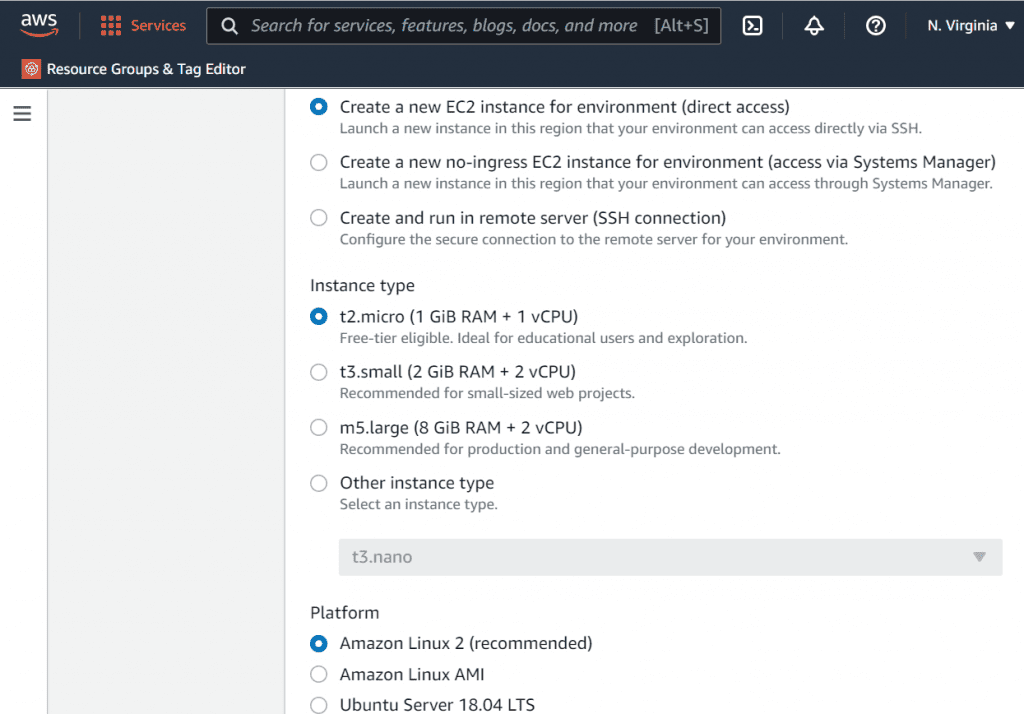Expand the t3.nano instance type dropdown
1024x714 pixels.
[670, 557]
